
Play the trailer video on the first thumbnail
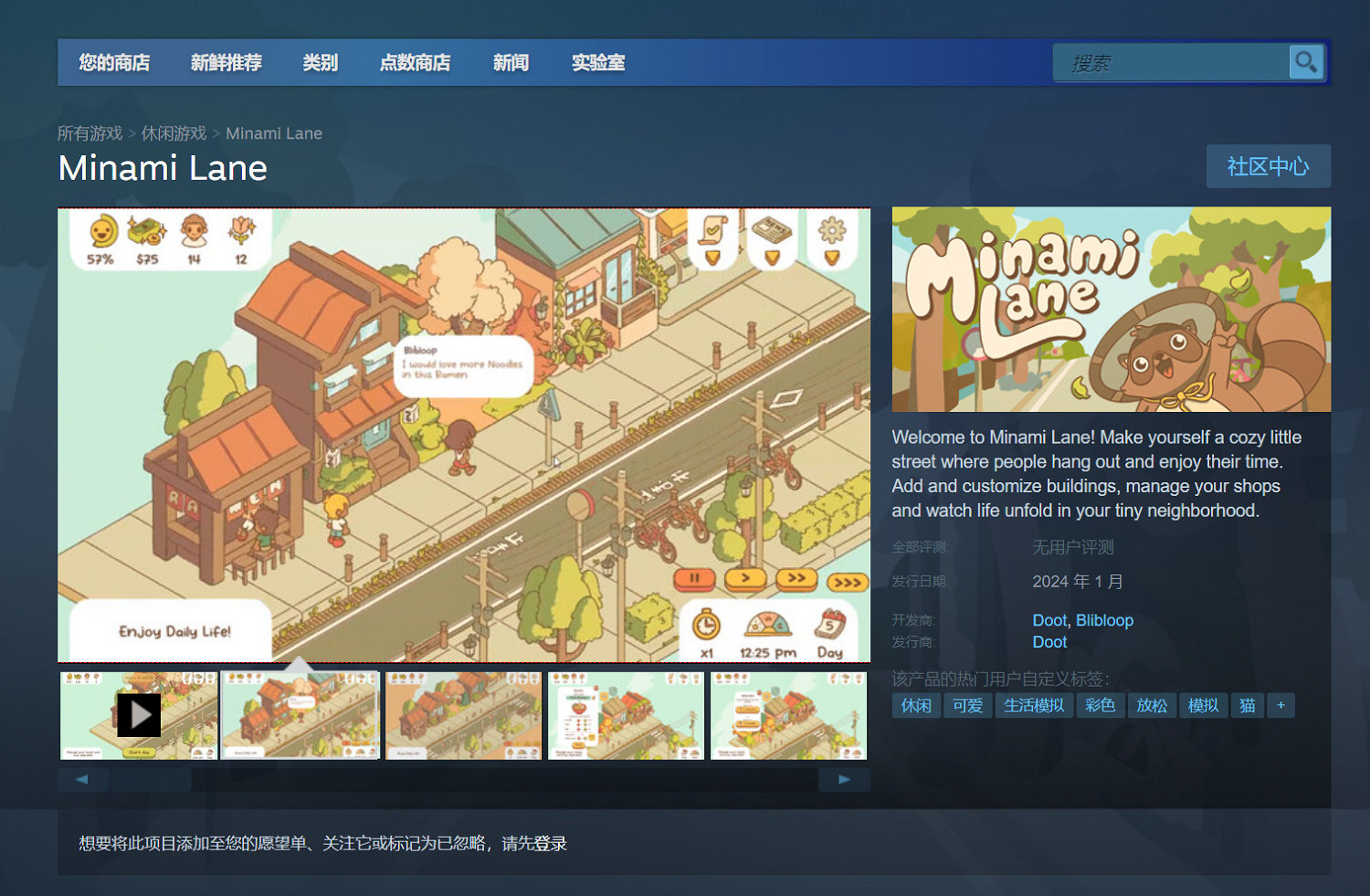pos(139,716)
